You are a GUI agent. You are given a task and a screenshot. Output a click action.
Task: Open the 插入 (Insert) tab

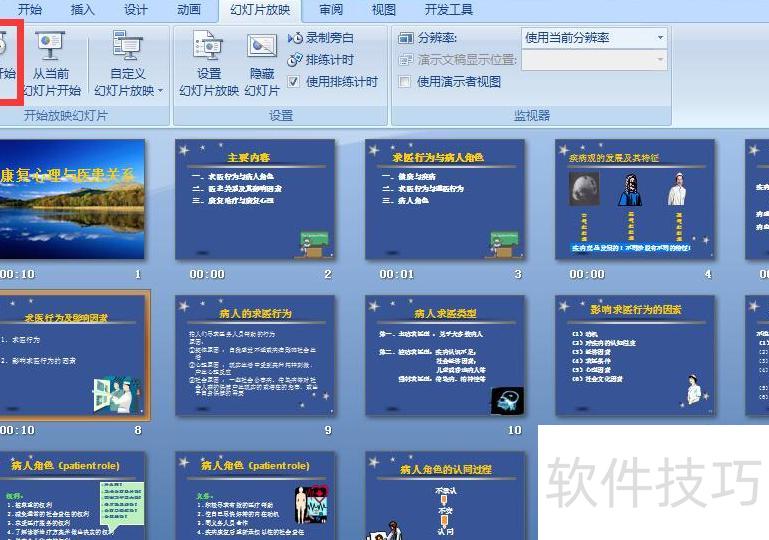click(83, 10)
